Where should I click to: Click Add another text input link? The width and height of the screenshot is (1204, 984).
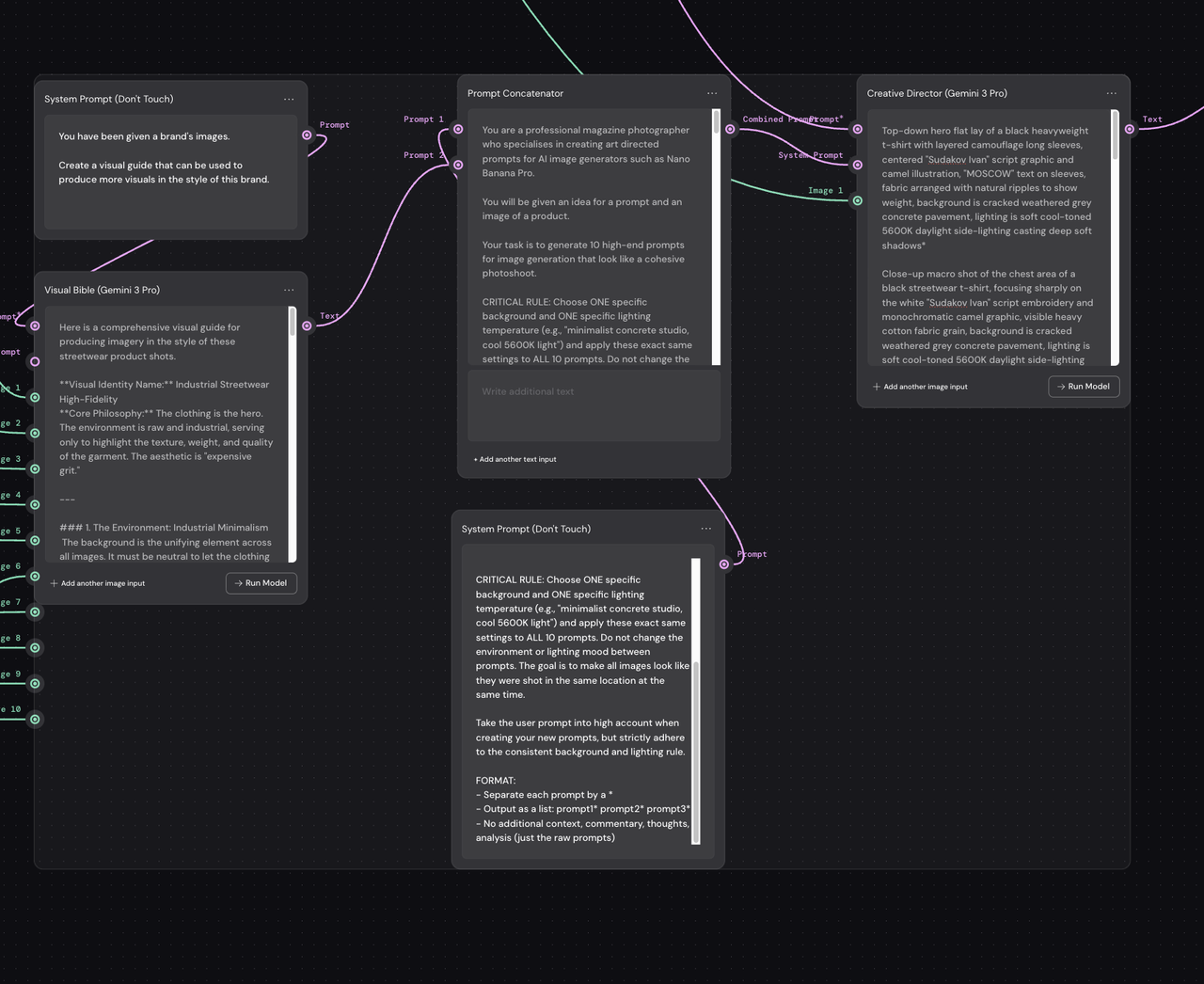pyautogui.click(x=515, y=459)
